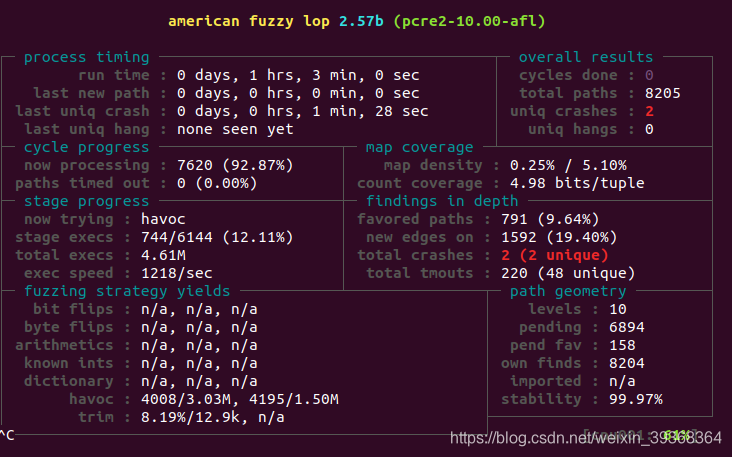
Task: Click havoc yields '4008/3.03M, 4195/1.50M'
Action: coord(239,400)
